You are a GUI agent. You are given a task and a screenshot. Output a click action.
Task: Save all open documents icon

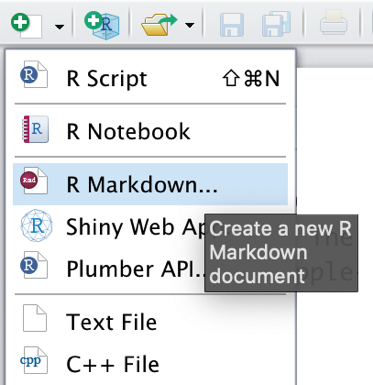[276, 24]
